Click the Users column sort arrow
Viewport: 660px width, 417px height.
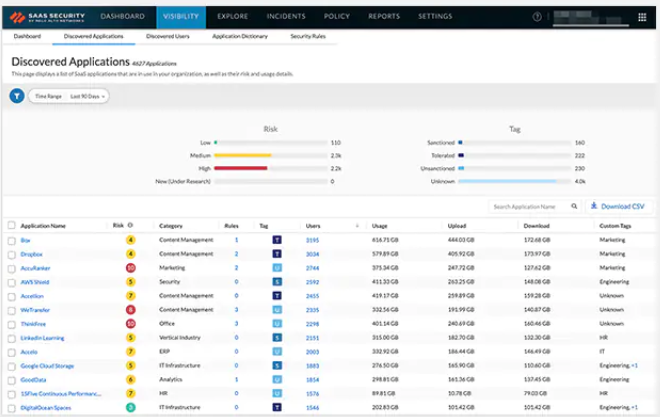coord(357,226)
